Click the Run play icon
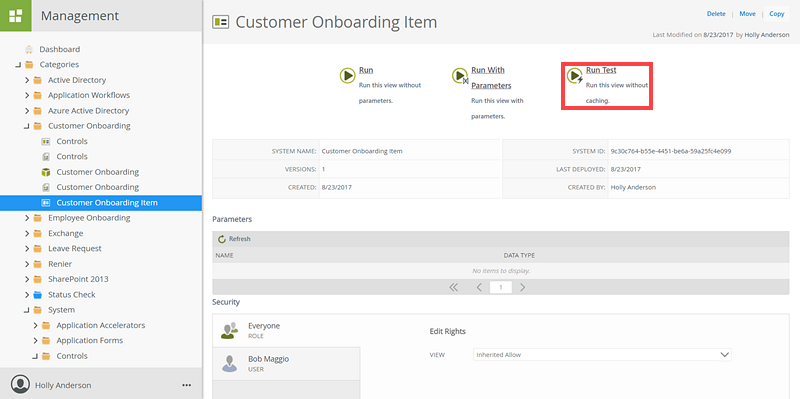The height and width of the screenshot is (399, 800). (347, 76)
